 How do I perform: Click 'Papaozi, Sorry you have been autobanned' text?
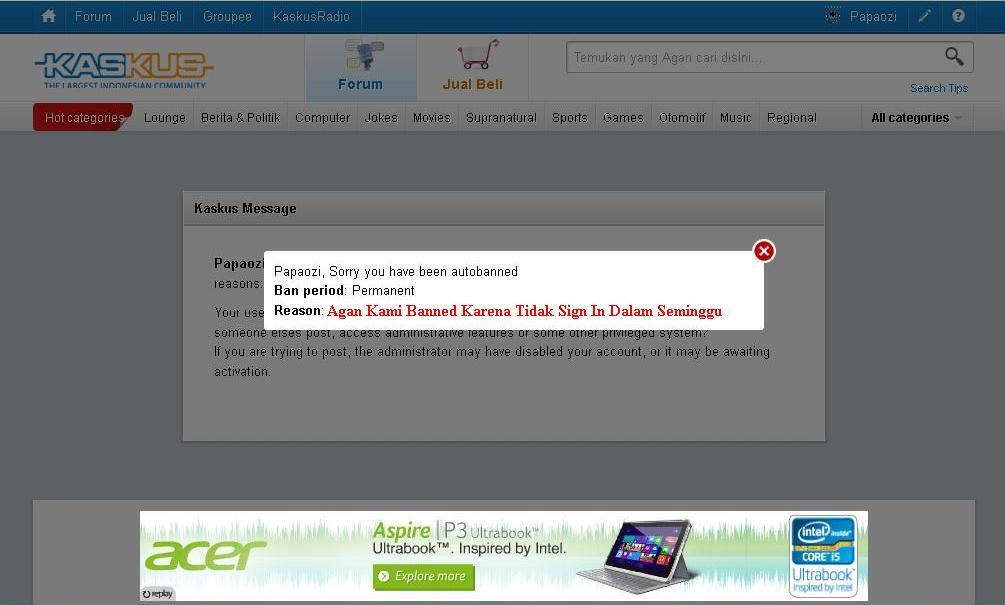[x=395, y=271]
